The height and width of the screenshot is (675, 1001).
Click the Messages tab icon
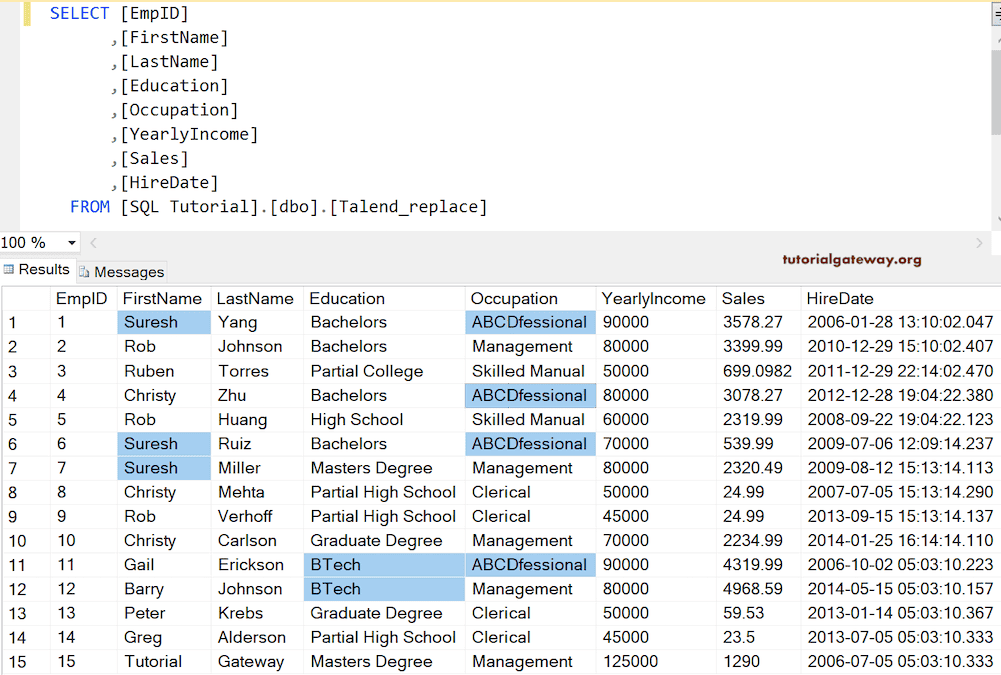click(x=84, y=272)
